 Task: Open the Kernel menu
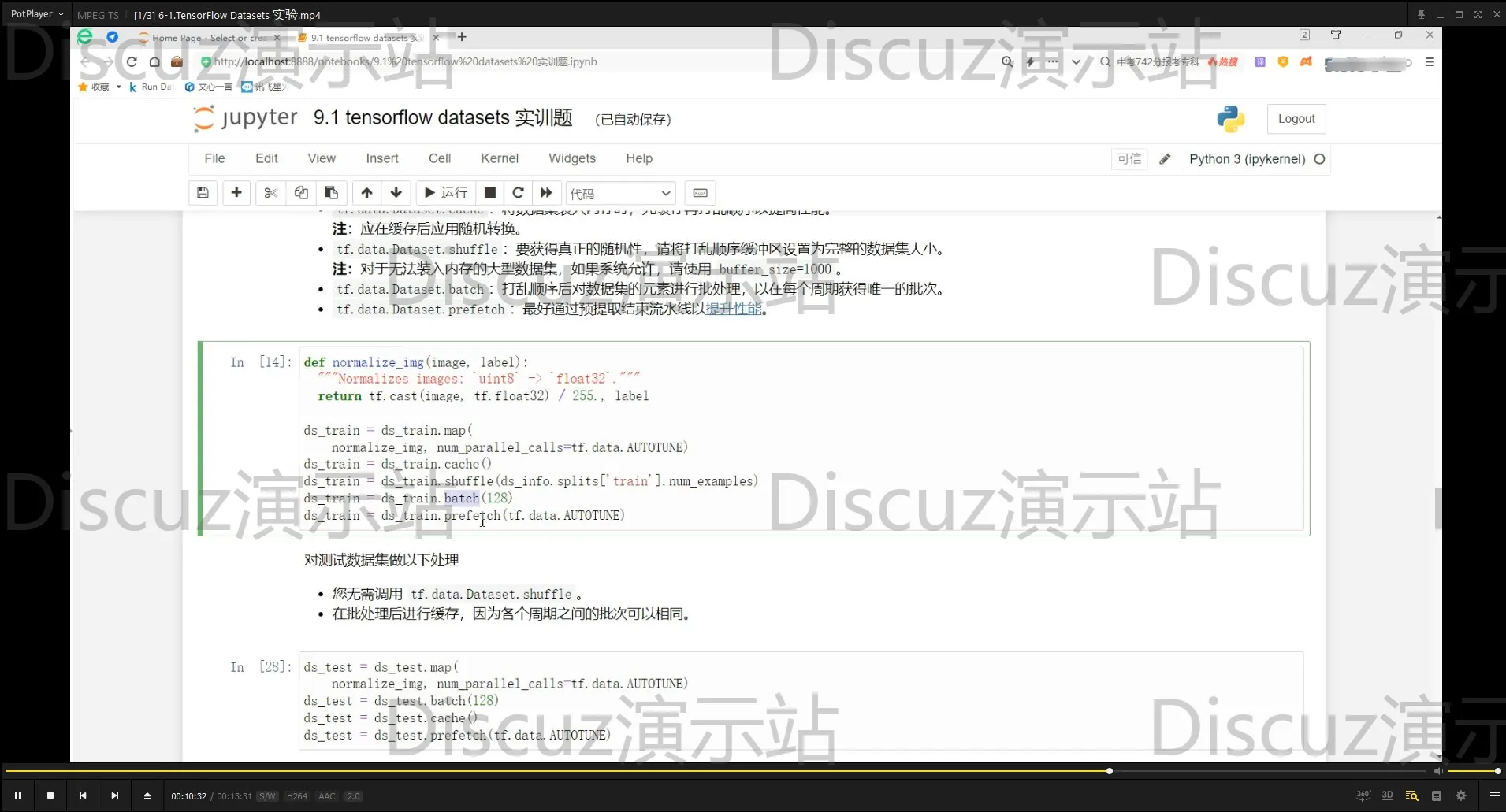[500, 158]
